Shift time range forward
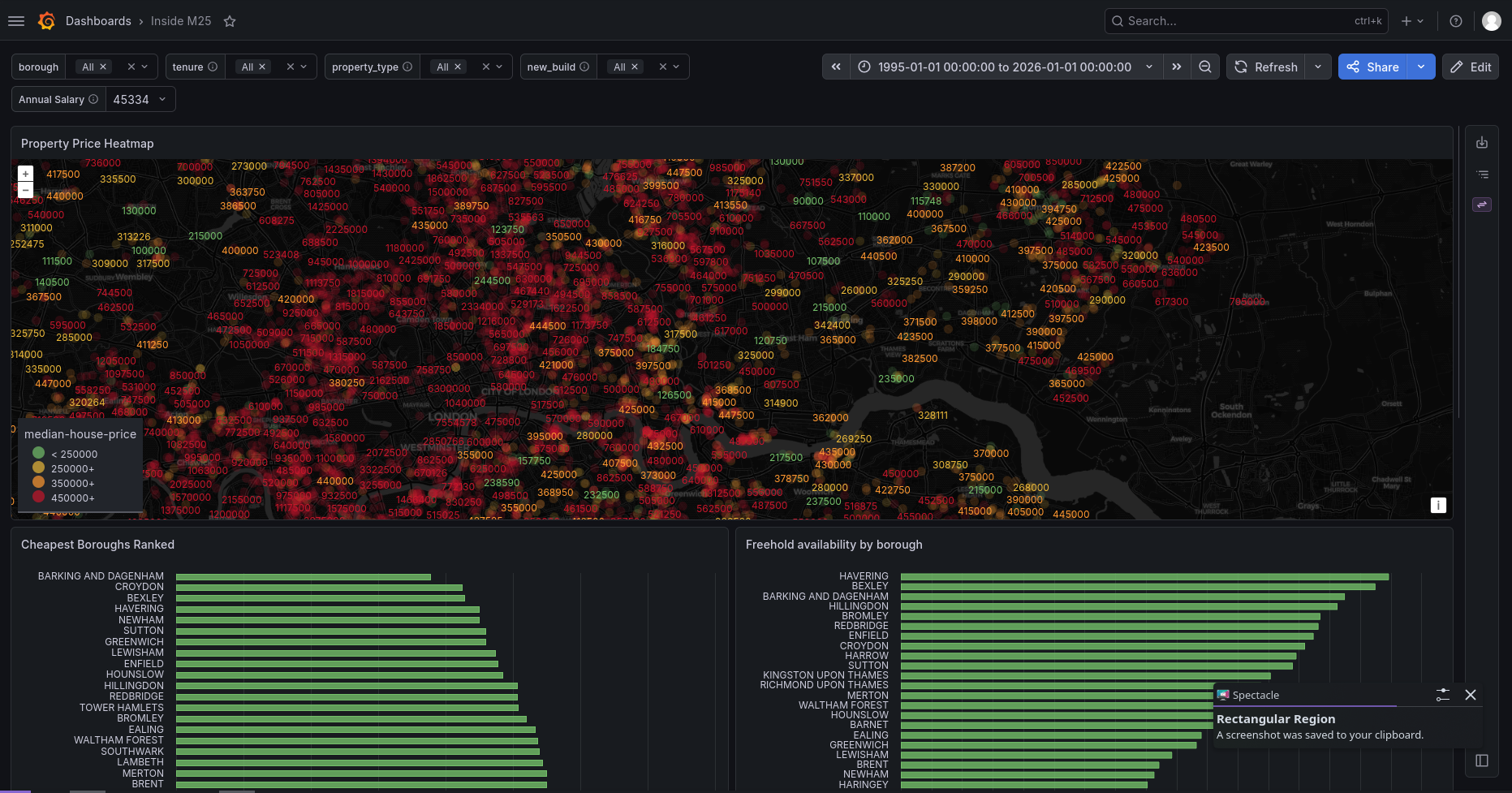The width and height of the screenshot is (1512, 793). (1177, 67)
